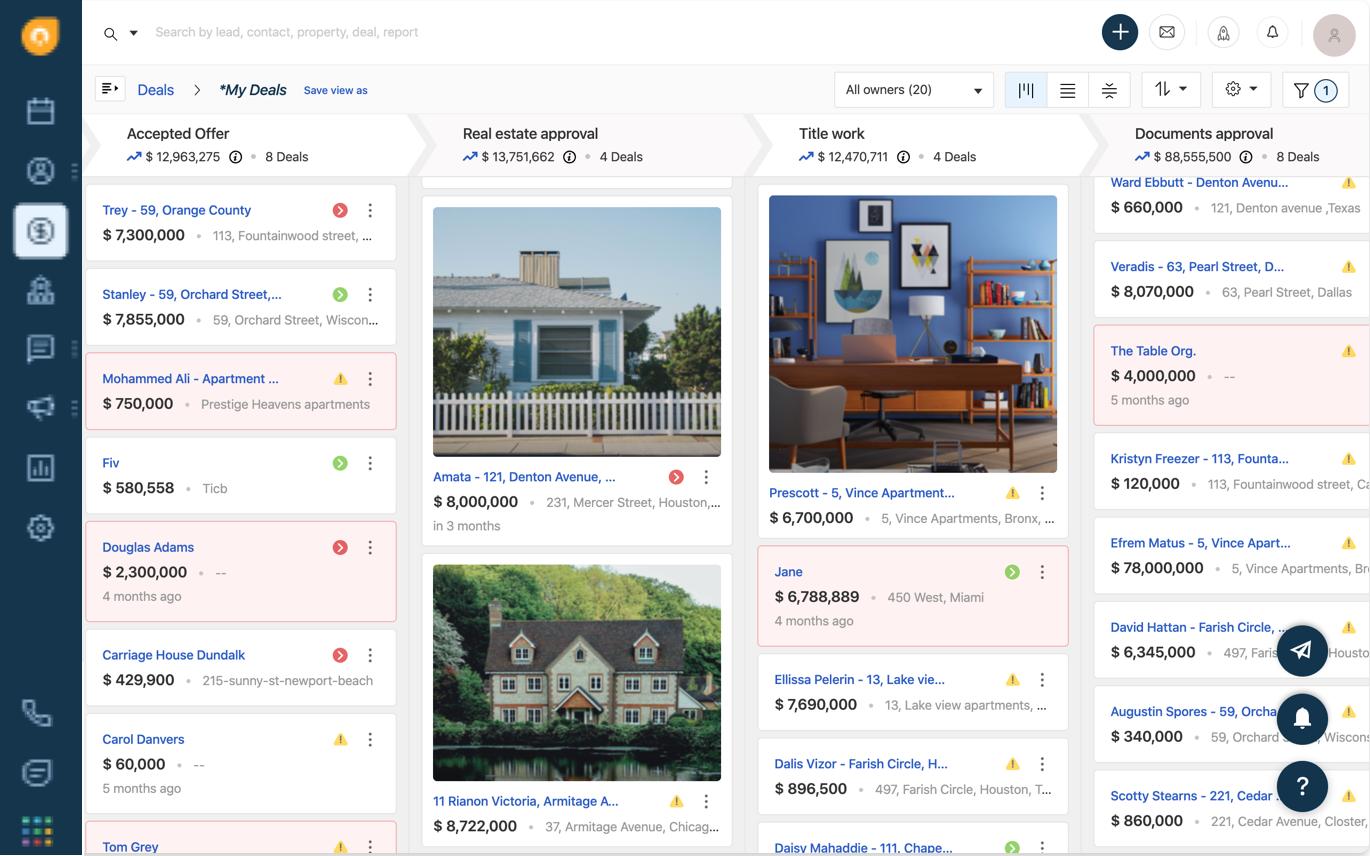Open three-dot menu for Trey deal
Viewport: 1370px width, 856px height.
[370, 211]
